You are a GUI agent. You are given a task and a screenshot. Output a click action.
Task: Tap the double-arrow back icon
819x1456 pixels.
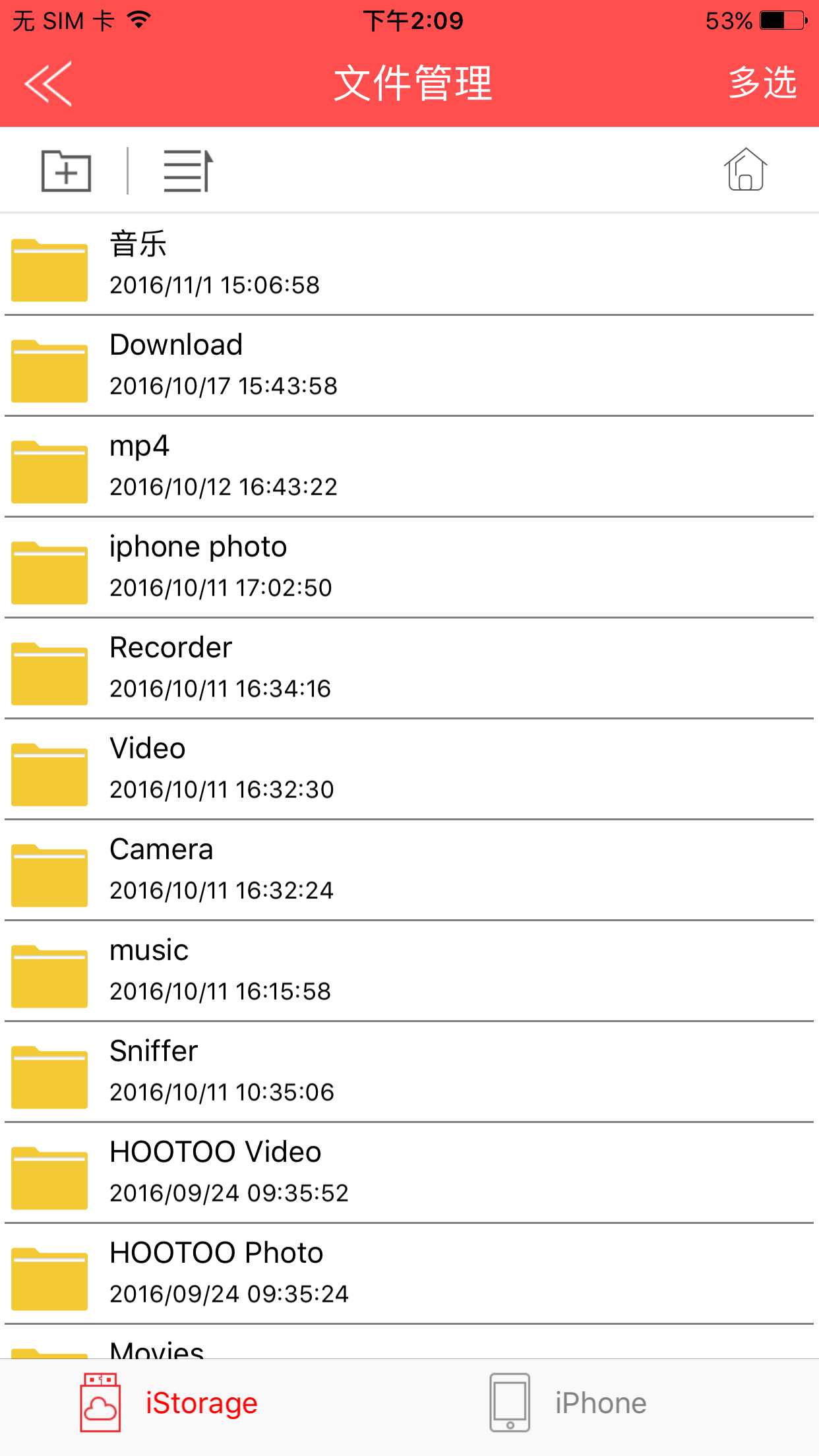(48, 84)
